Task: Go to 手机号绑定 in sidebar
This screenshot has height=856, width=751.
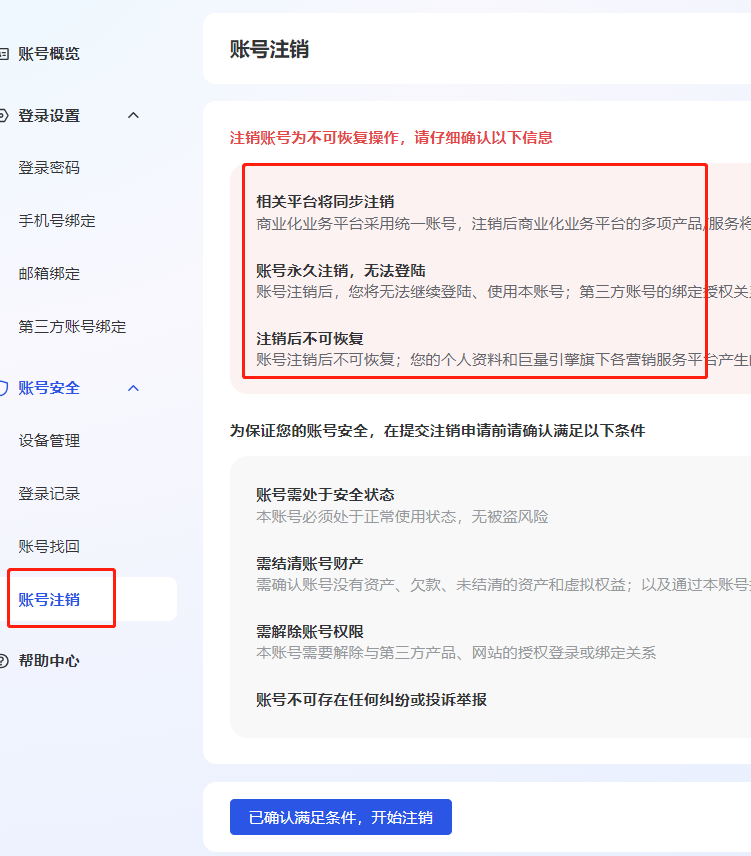Action: pyautogui.click(x=57, y=221)
